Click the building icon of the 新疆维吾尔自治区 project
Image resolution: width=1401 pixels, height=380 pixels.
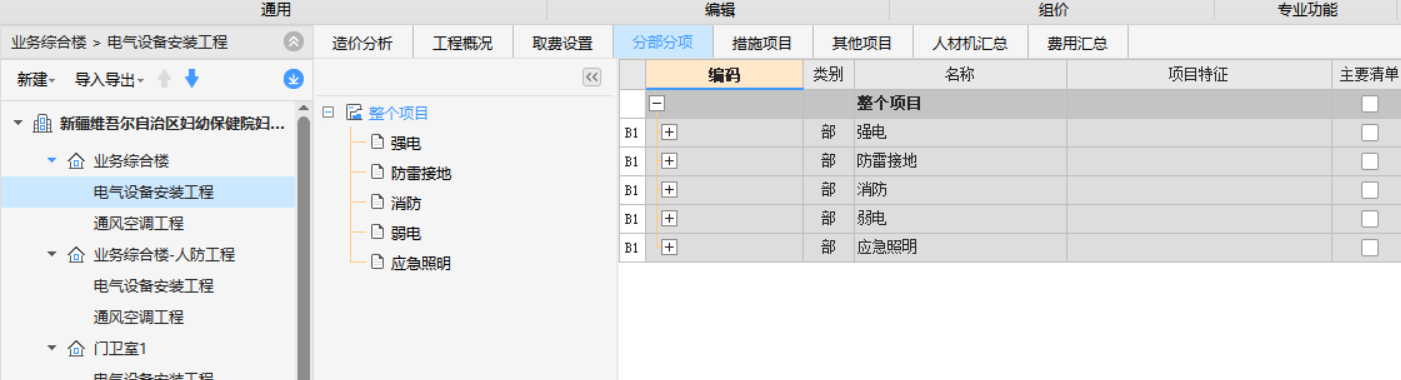43,124
